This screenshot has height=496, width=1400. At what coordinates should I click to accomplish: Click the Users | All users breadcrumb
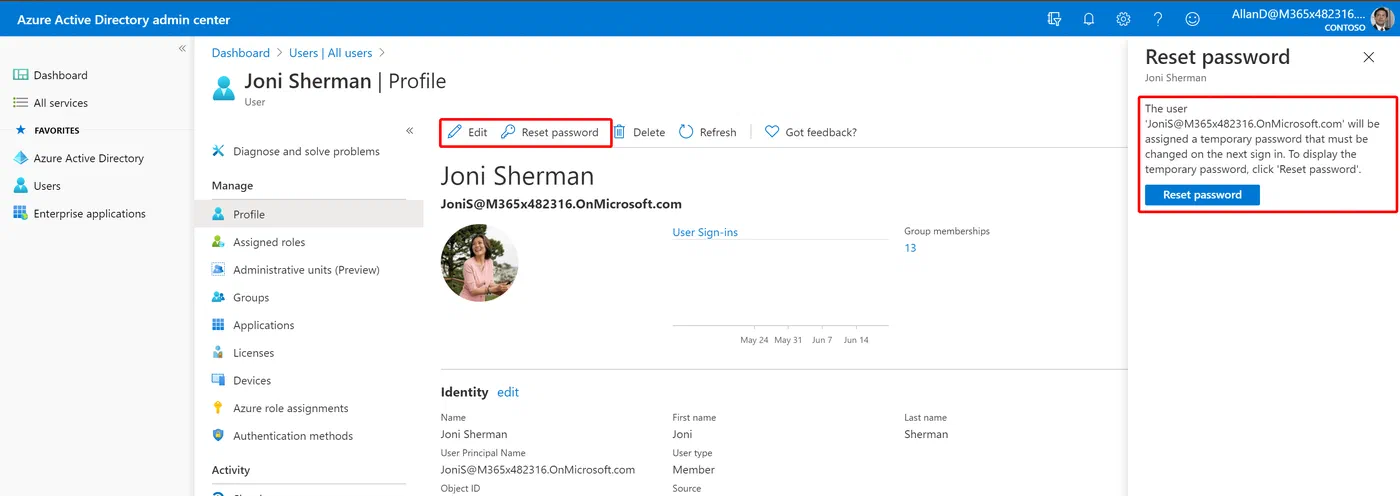tap(331, 53)
